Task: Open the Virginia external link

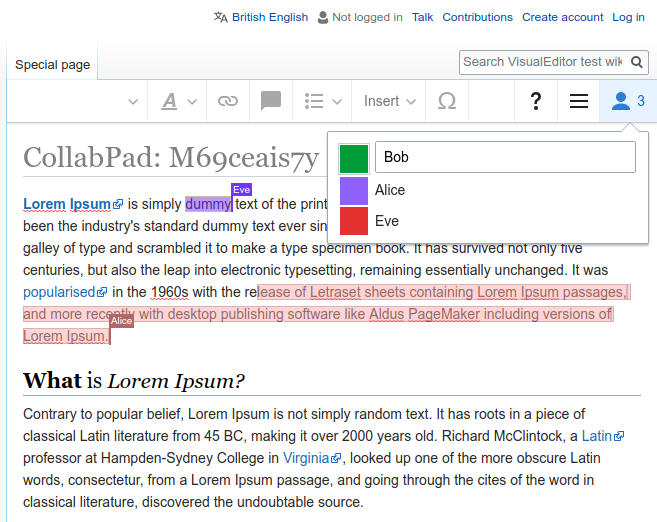Action: point(312,458)
